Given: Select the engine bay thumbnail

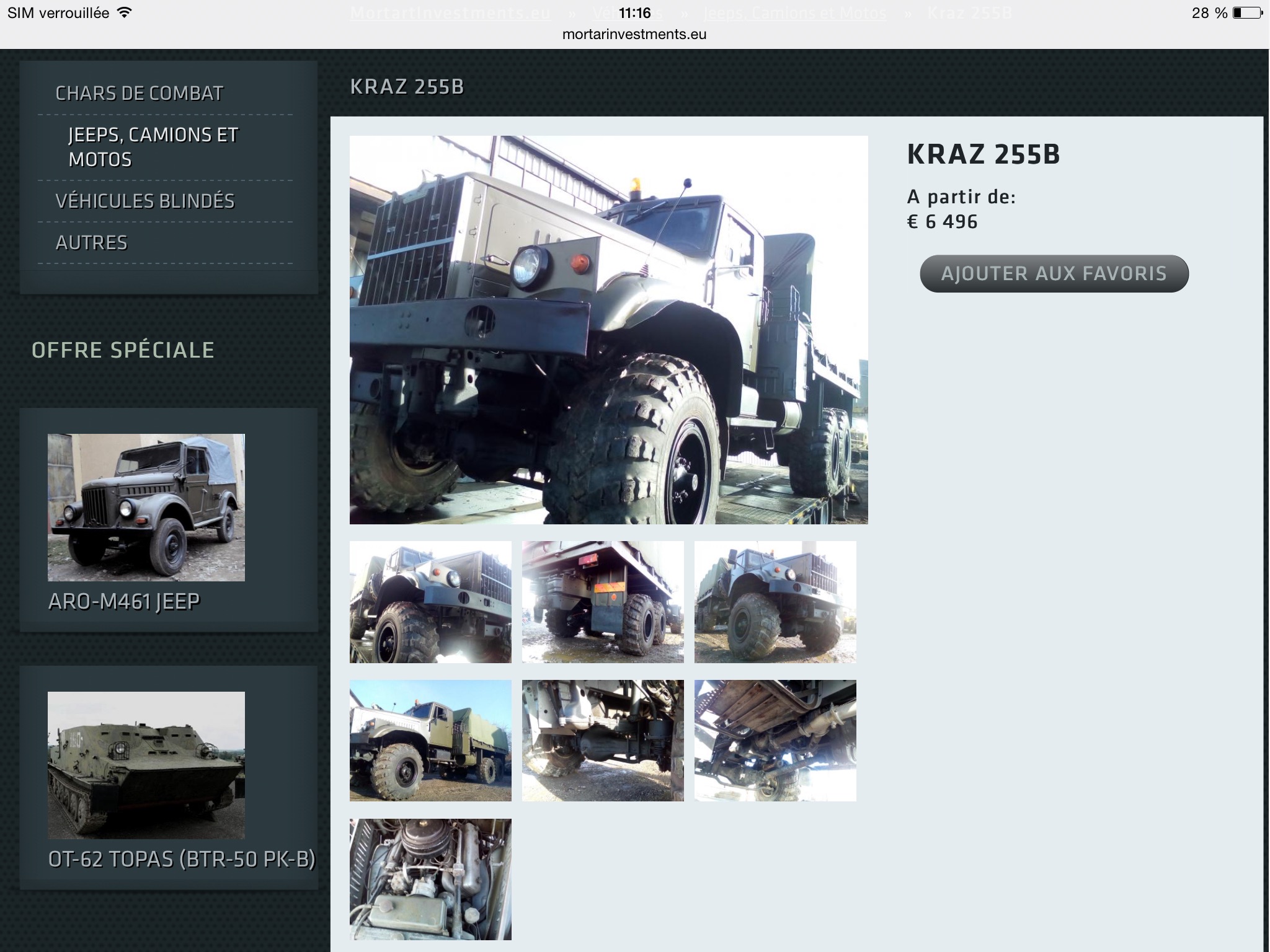Looking at the screenshot, I should 430,879.
